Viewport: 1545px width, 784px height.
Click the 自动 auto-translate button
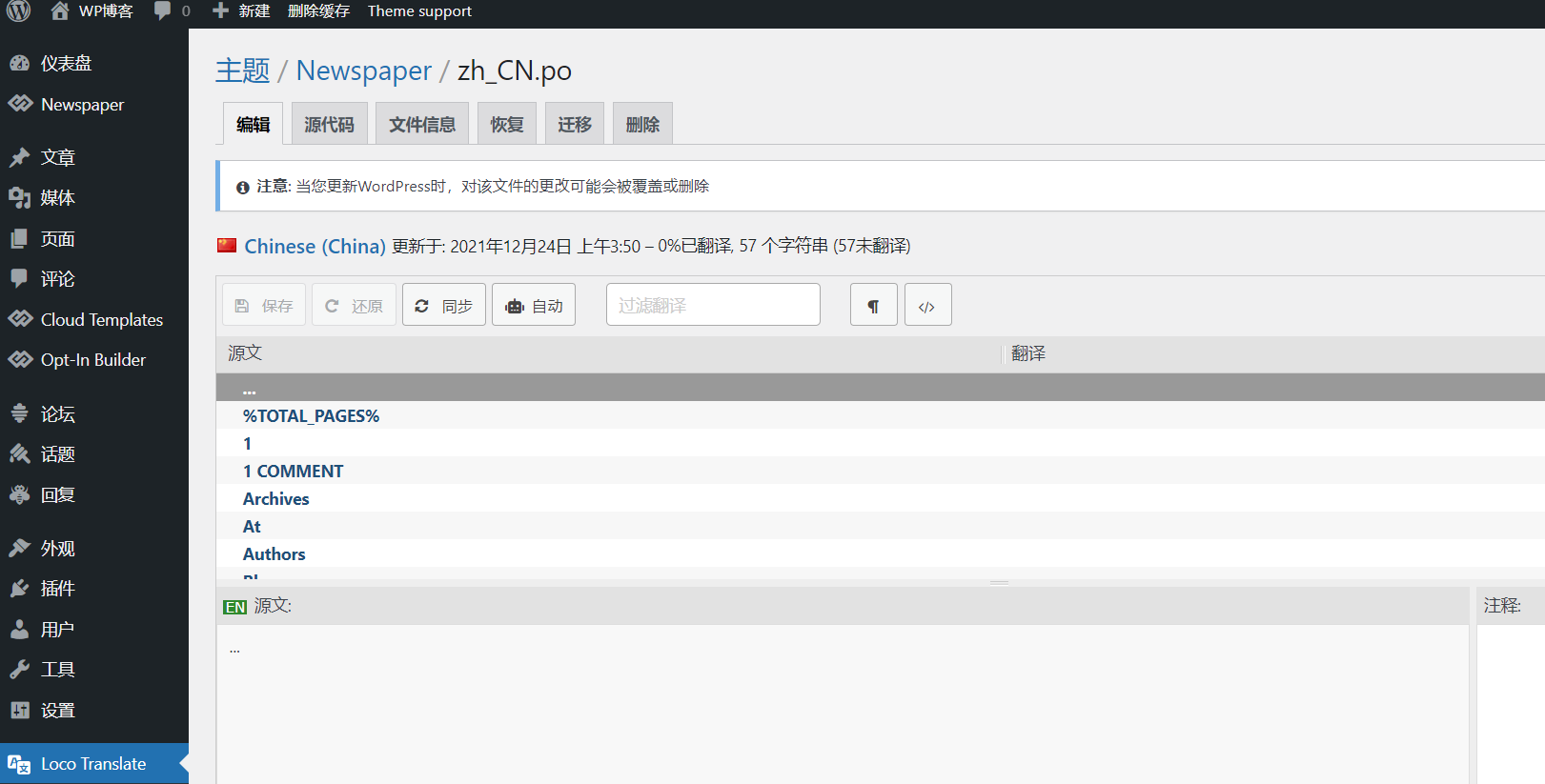(x=534, y=305)
